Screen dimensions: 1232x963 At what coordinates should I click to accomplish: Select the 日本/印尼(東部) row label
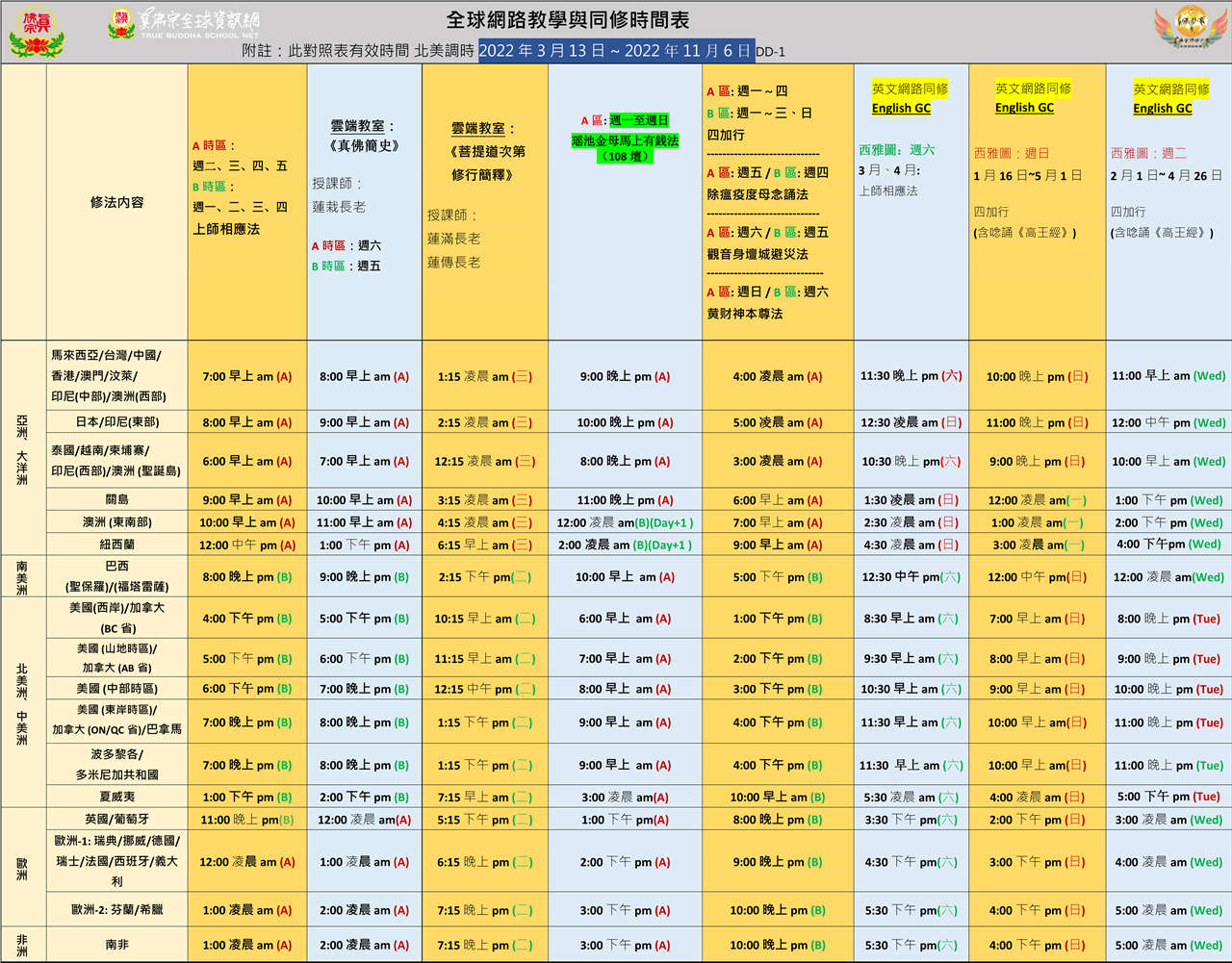116,421
